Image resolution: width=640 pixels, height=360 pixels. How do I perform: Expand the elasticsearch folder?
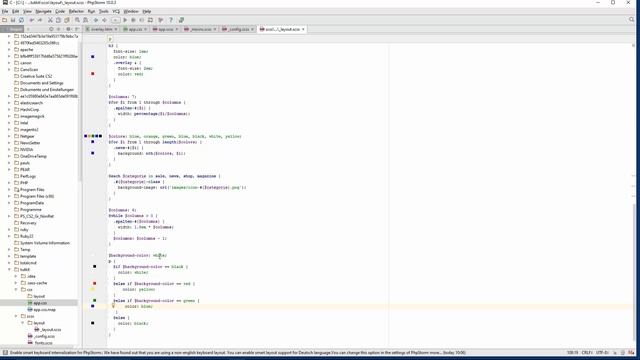click(x=9, y=103)
